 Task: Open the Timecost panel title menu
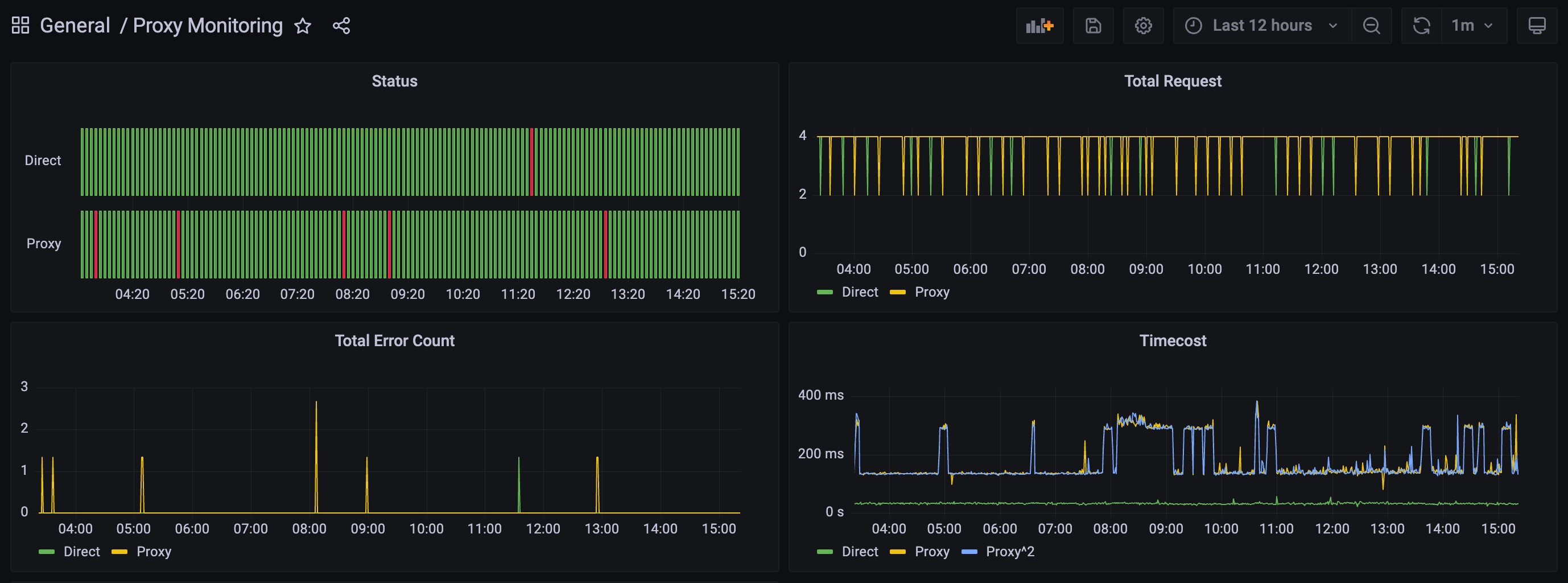click(1172, 340)
